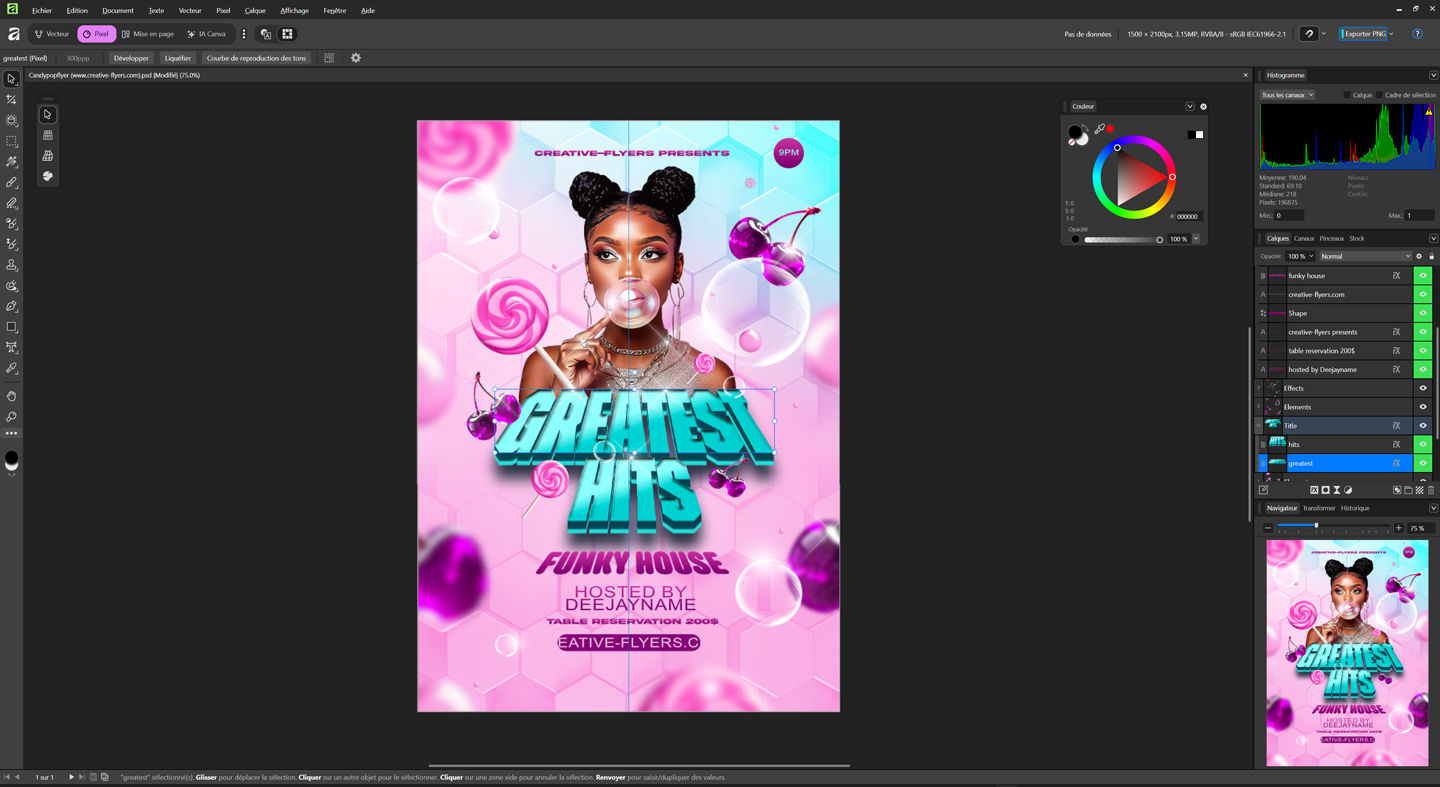Viewport: 1440px width, 787px height.
Task: Select the color picker tool
Action: pyautogui.click(x=12, y=368)
